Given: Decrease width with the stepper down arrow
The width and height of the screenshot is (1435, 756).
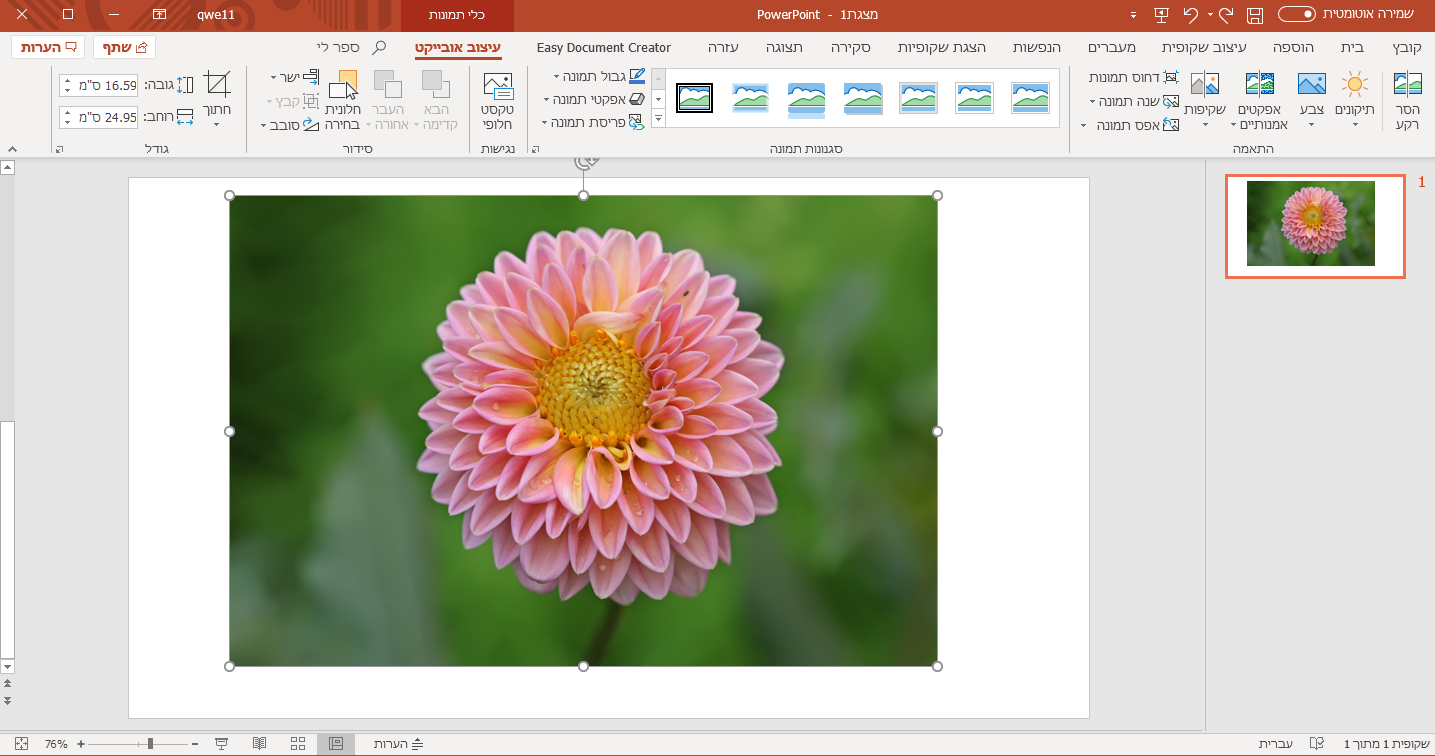Looking at the screenshot, I should click(x=68, y=123).
